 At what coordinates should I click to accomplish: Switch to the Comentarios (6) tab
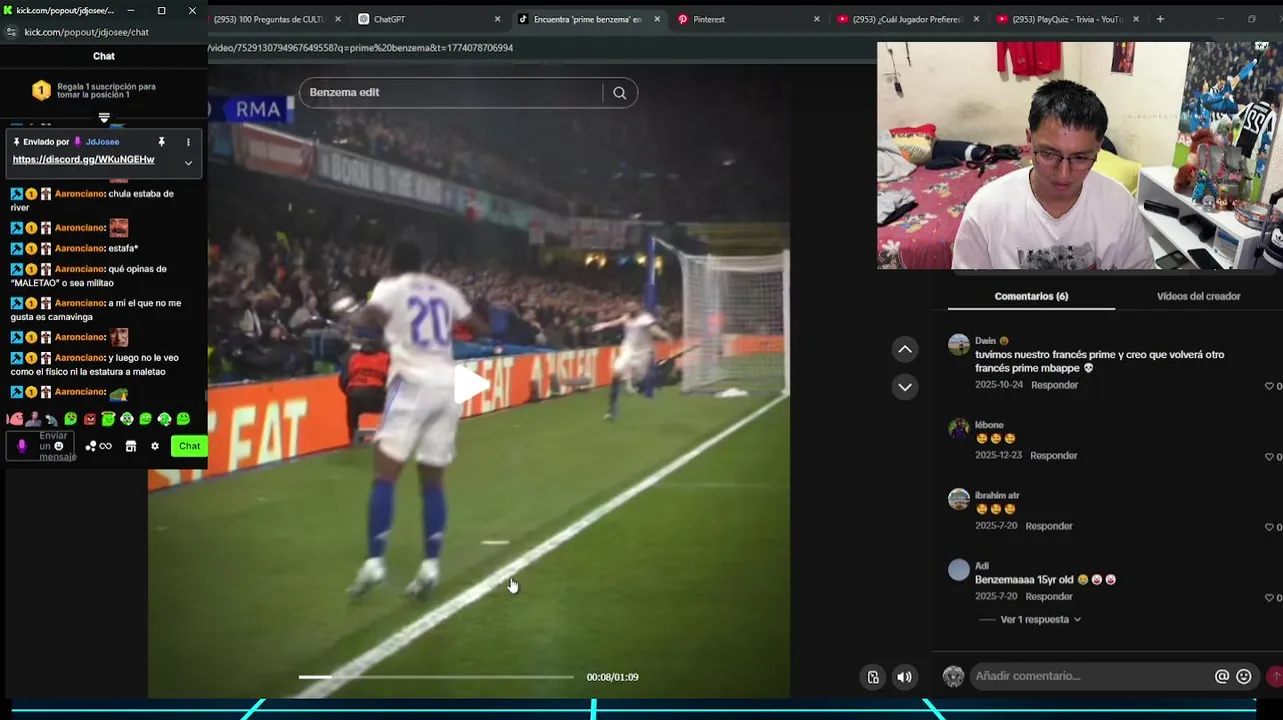[x=1031, y=296]
